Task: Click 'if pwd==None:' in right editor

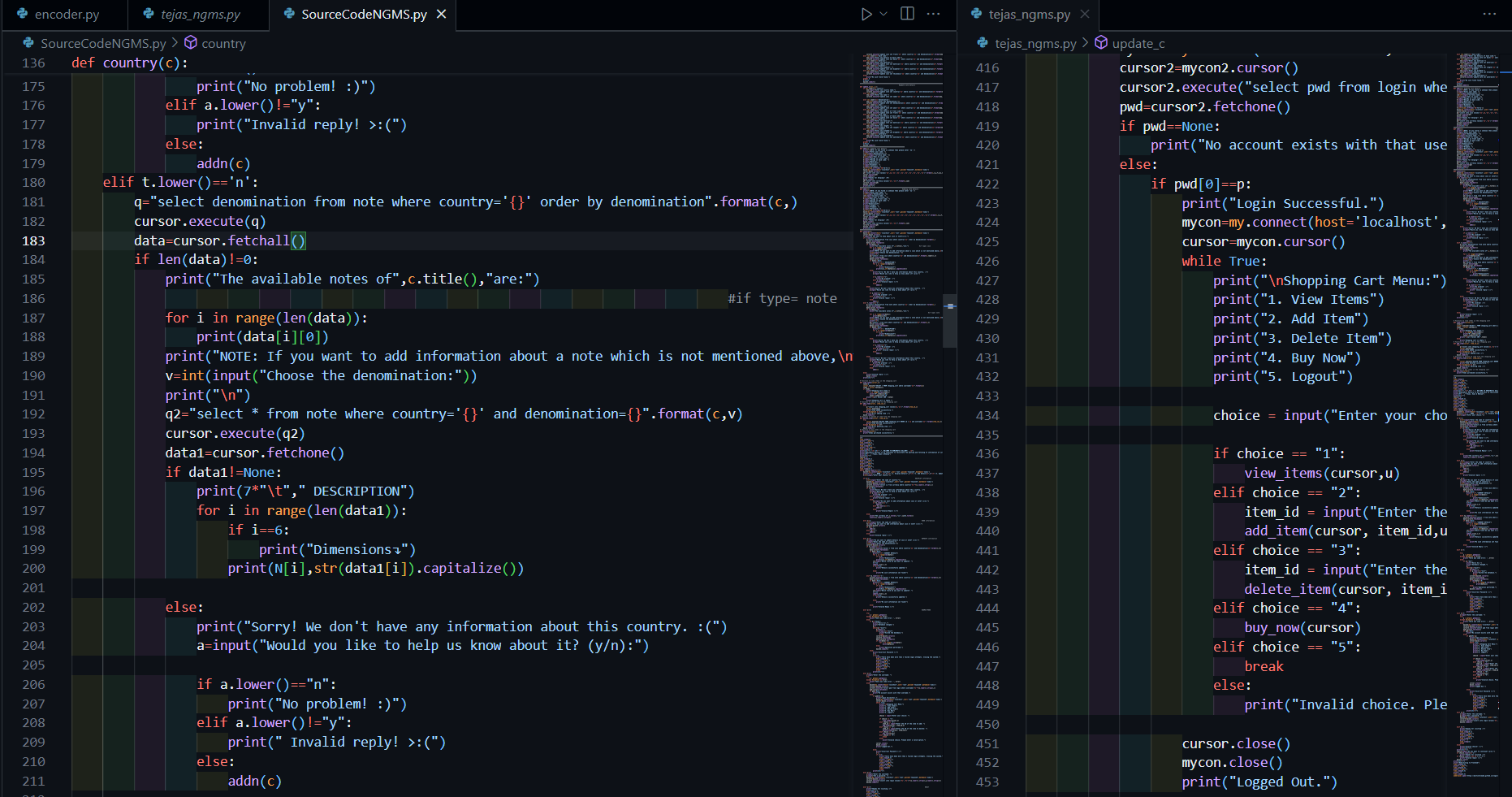Action: (1170, 126)
